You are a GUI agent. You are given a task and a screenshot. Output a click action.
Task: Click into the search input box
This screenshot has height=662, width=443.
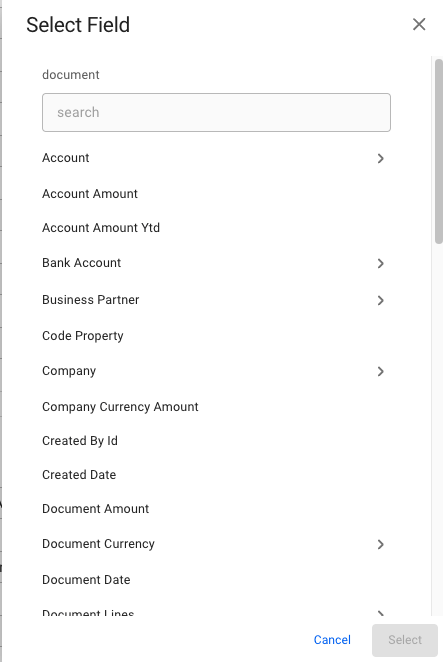216,112
